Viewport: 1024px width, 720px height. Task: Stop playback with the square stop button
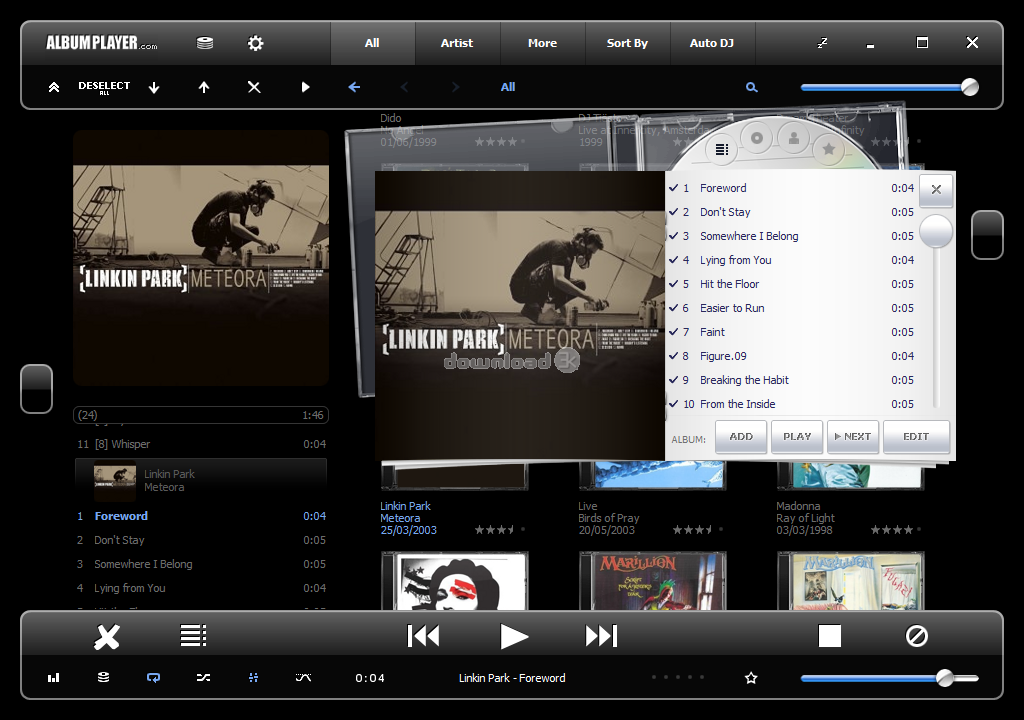829,636
